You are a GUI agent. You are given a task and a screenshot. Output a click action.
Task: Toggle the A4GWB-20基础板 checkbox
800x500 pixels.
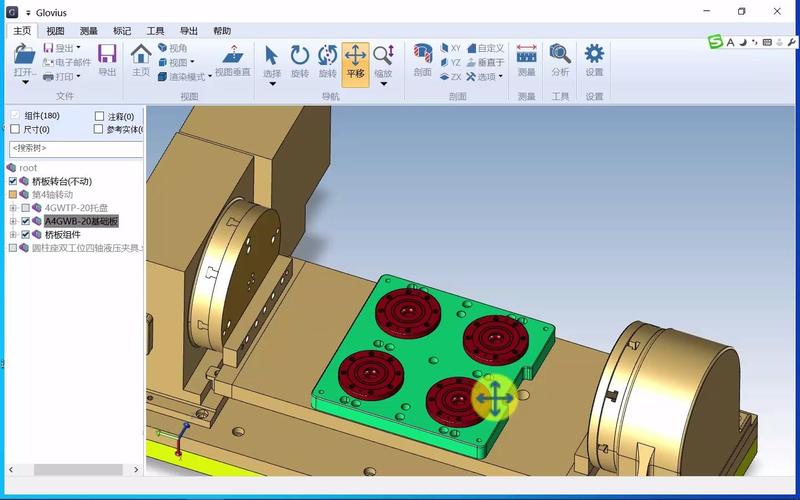(26, 221)
